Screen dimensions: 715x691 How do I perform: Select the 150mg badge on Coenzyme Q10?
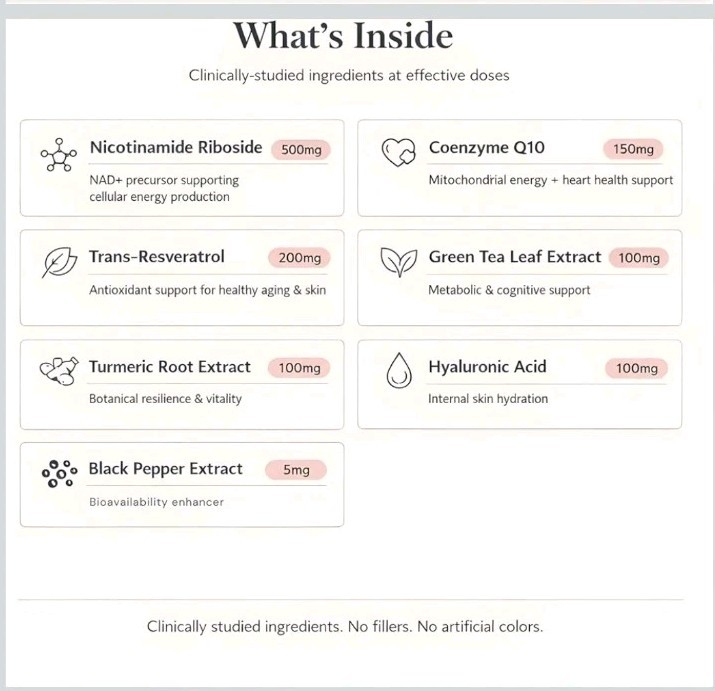point(633,149)
